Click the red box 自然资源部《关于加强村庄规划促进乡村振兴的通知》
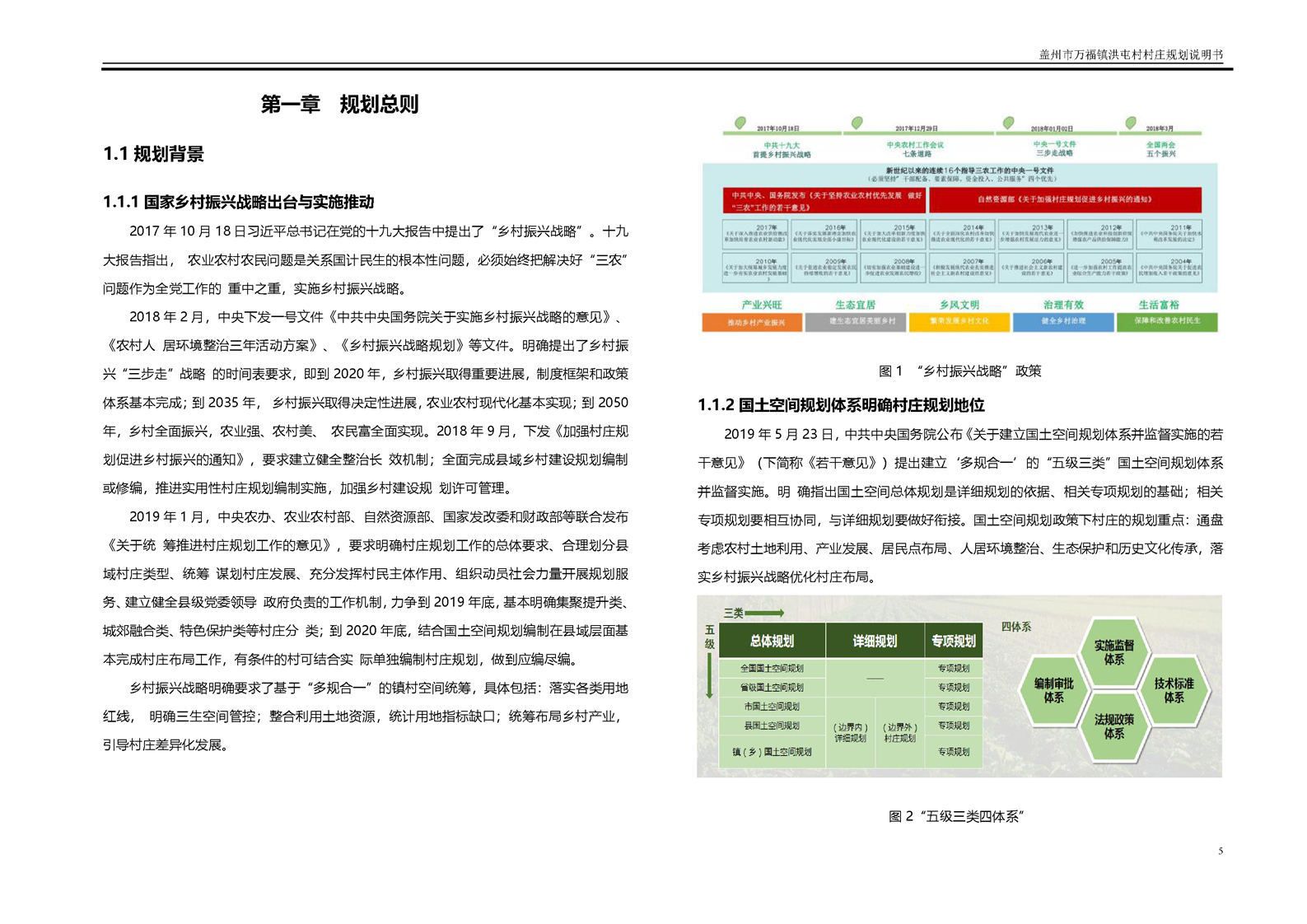Screen dimensions: 1307x924 click(x=1065, y=199)
